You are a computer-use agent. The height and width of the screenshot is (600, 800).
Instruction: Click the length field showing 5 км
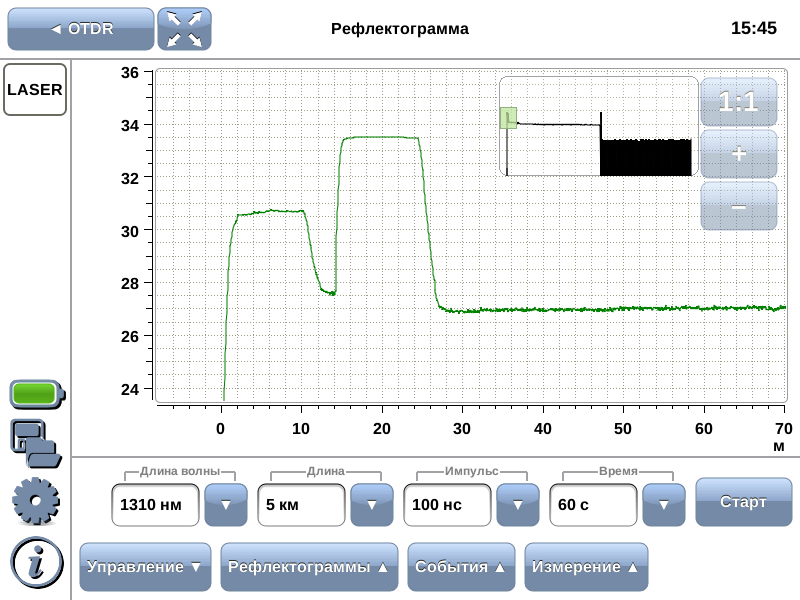point(301,505)
